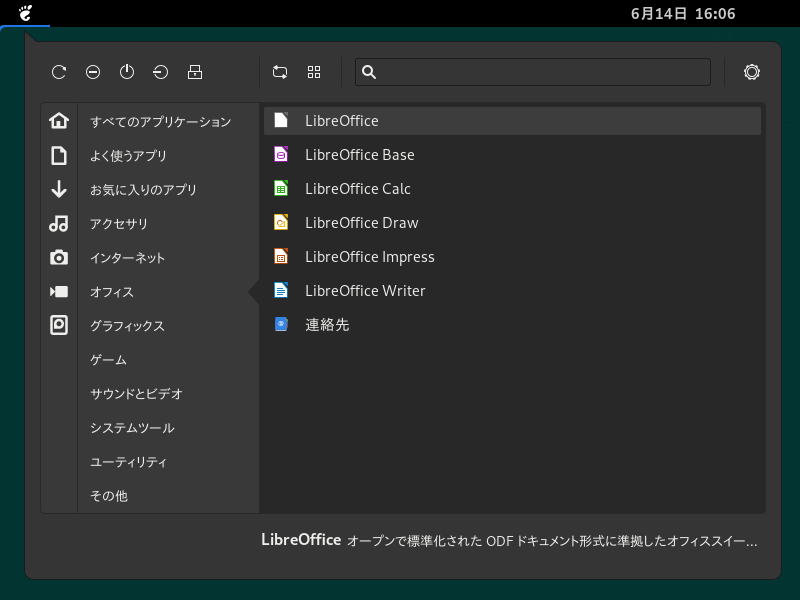Open the clock showing 6月14日 16:06
Image resolution: width=800 pixels, height=600 pixels.
click(683, 14)
